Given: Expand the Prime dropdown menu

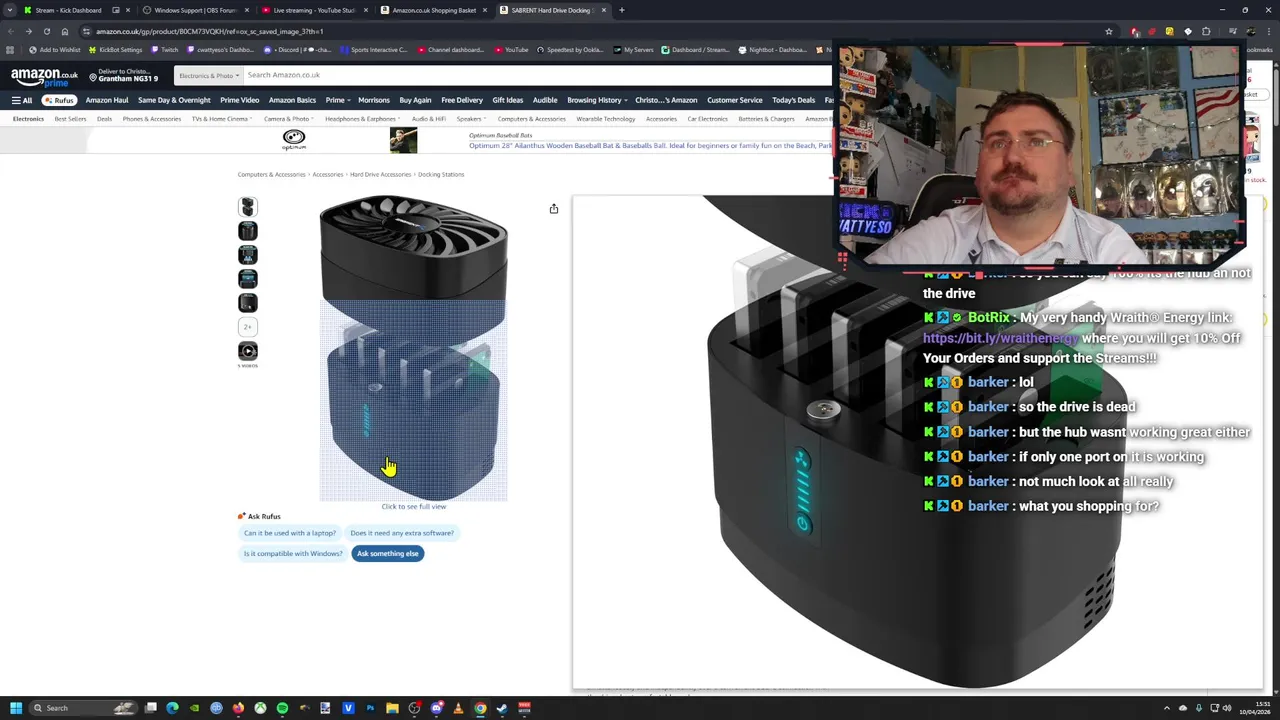Looking at the screenshot, I should click(x=336, y=100).
